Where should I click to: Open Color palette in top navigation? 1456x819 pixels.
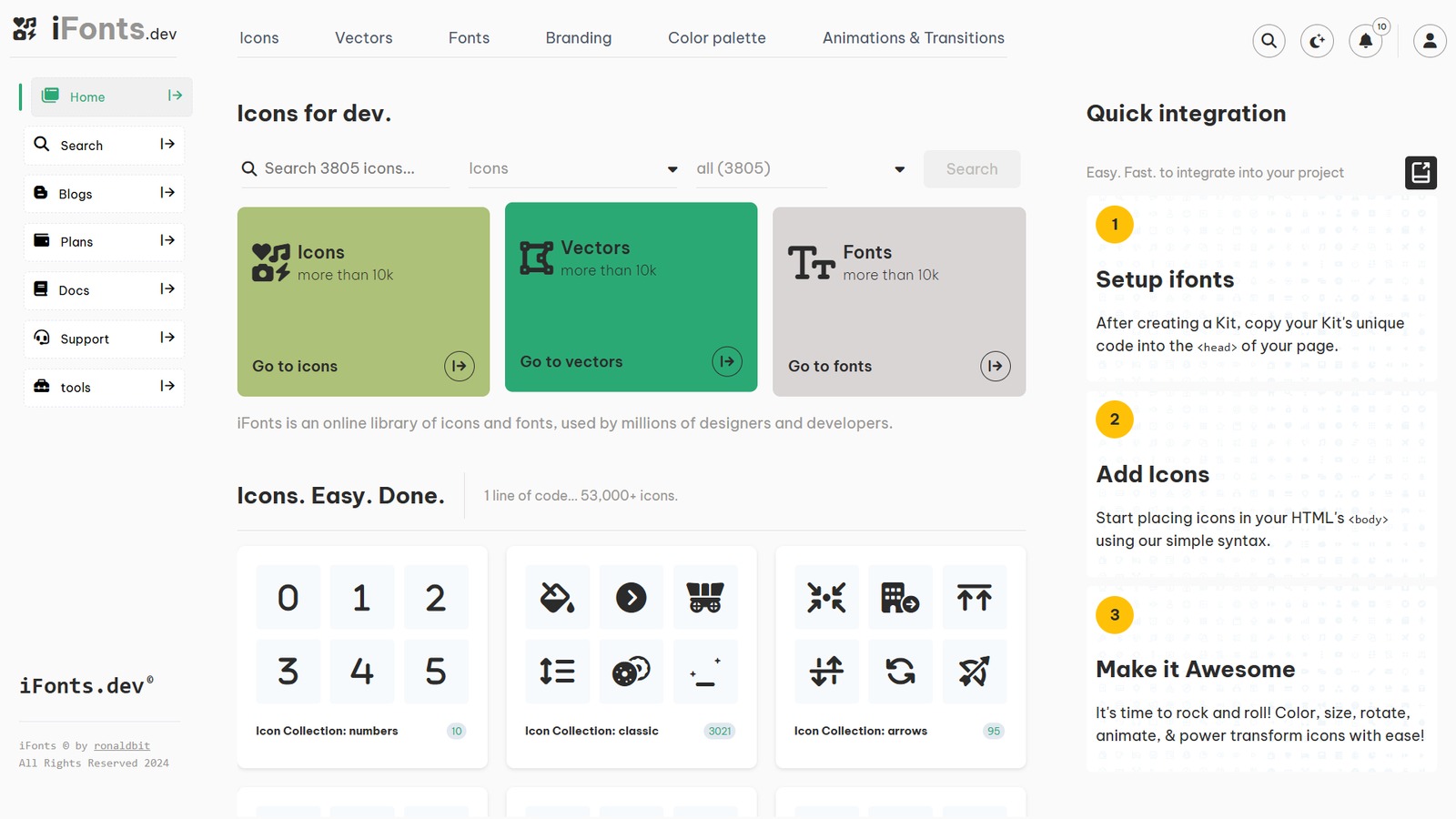pos(716,38)
